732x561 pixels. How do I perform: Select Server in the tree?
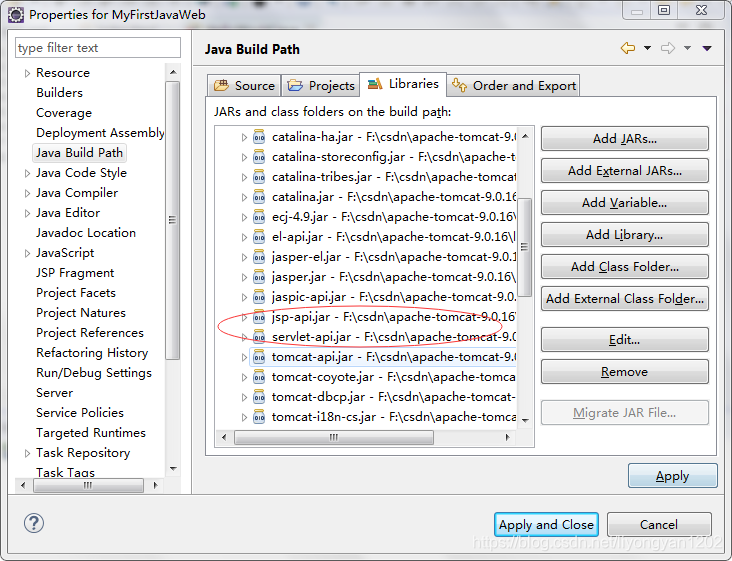coord(55,393)
